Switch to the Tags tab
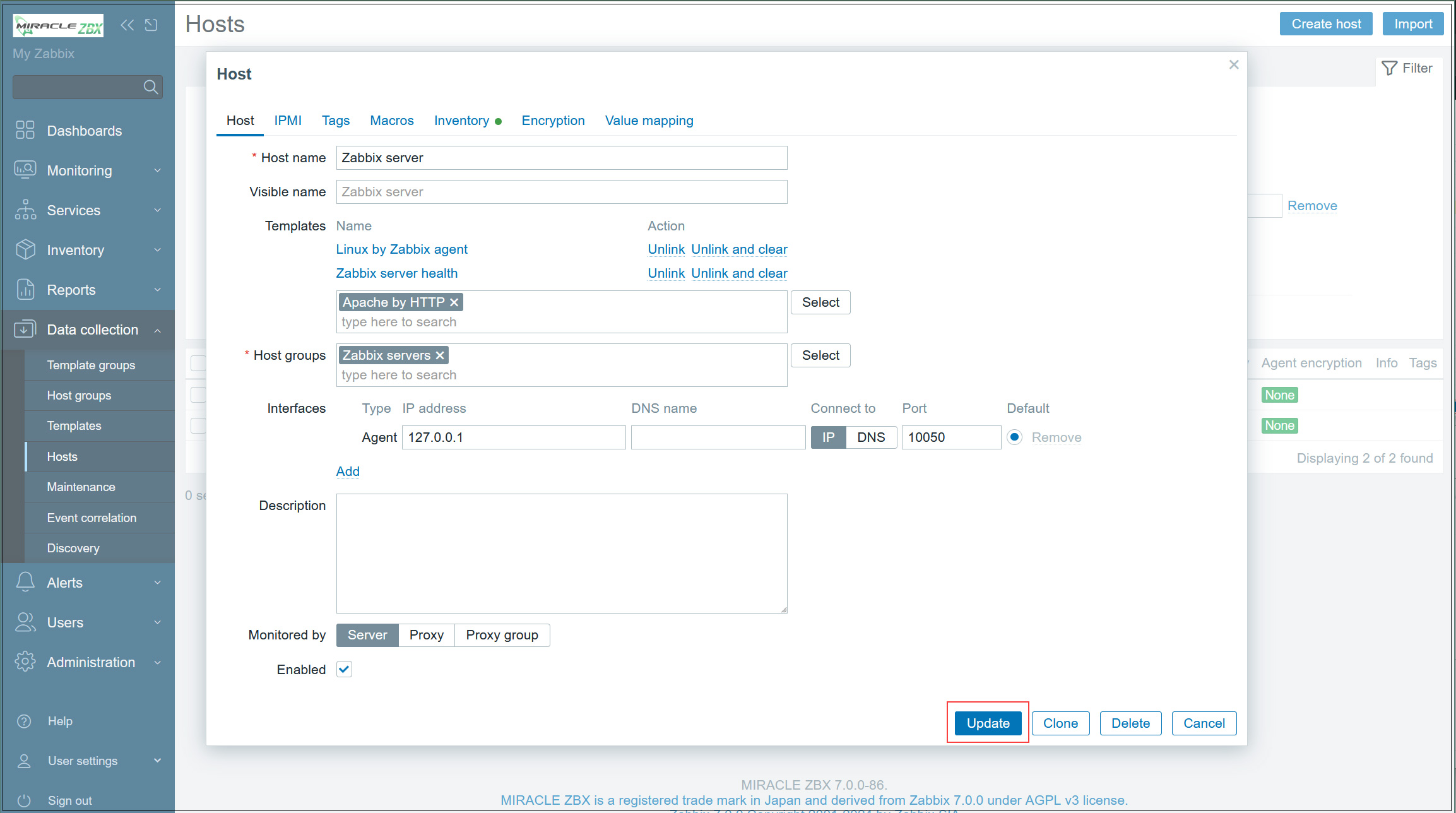This screenshot has width=1456, height=813. (x=336, y=121)
